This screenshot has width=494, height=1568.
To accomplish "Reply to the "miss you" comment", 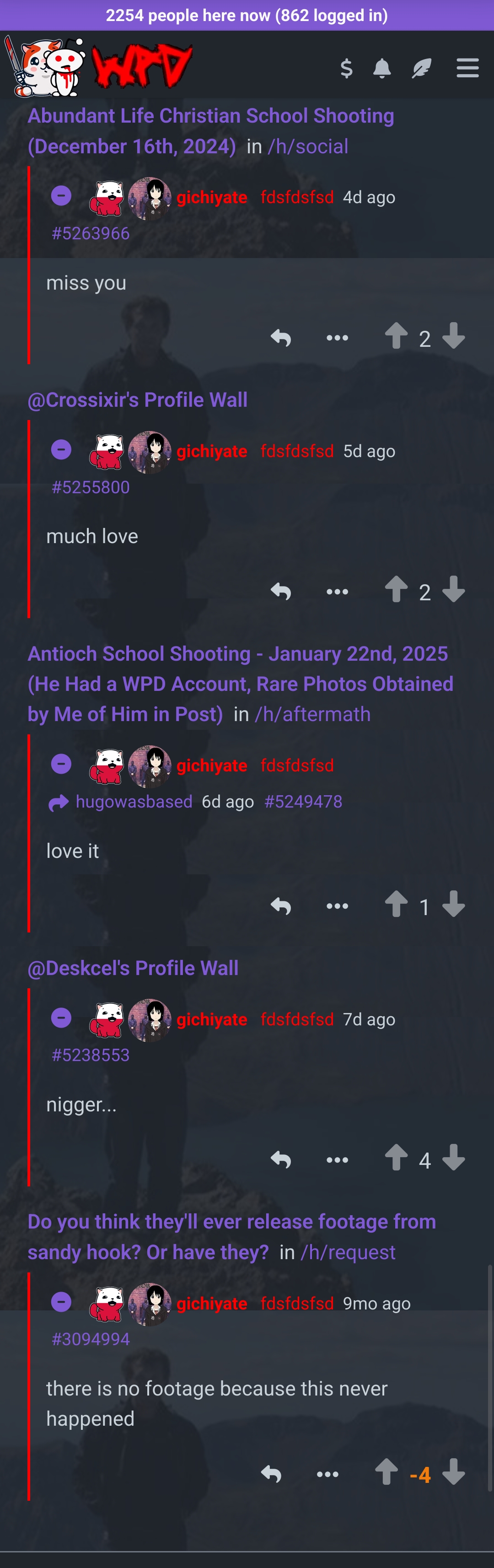I will (x=280, y=338).
